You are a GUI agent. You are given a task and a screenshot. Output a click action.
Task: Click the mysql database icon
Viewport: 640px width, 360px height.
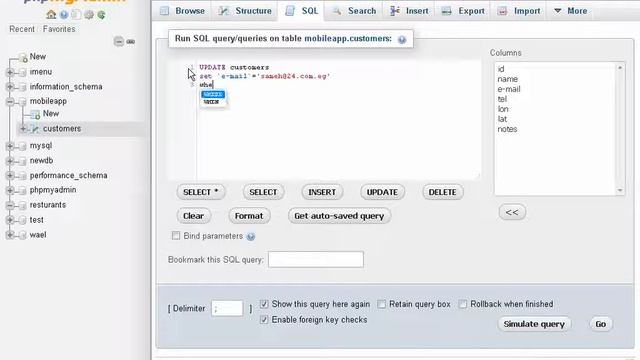coord(23,146)
